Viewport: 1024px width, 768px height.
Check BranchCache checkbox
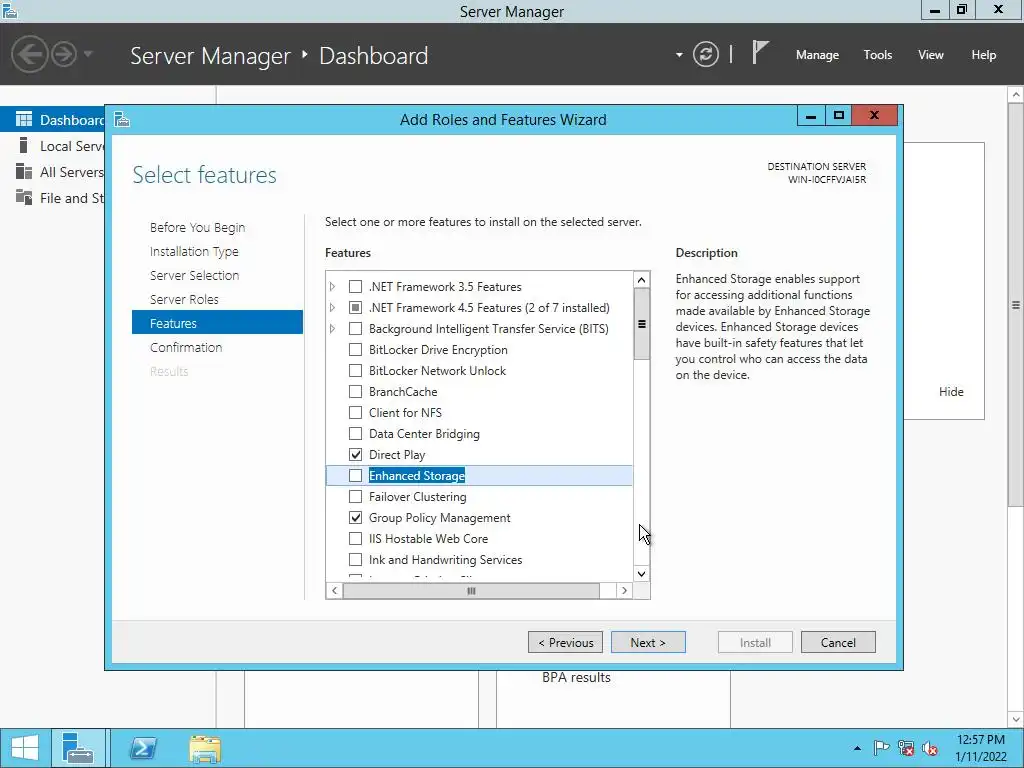point(355,392)
